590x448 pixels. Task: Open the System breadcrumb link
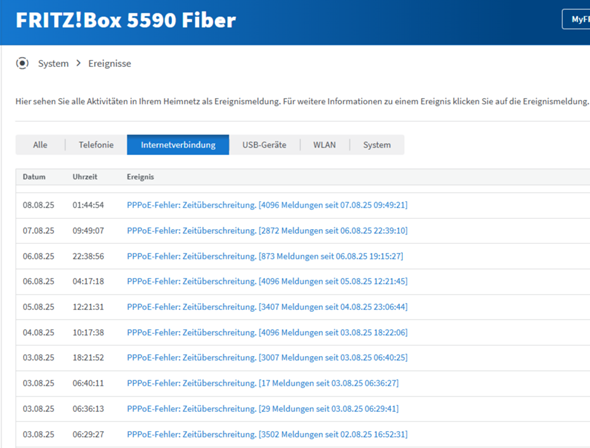click(x=53, y=64)
